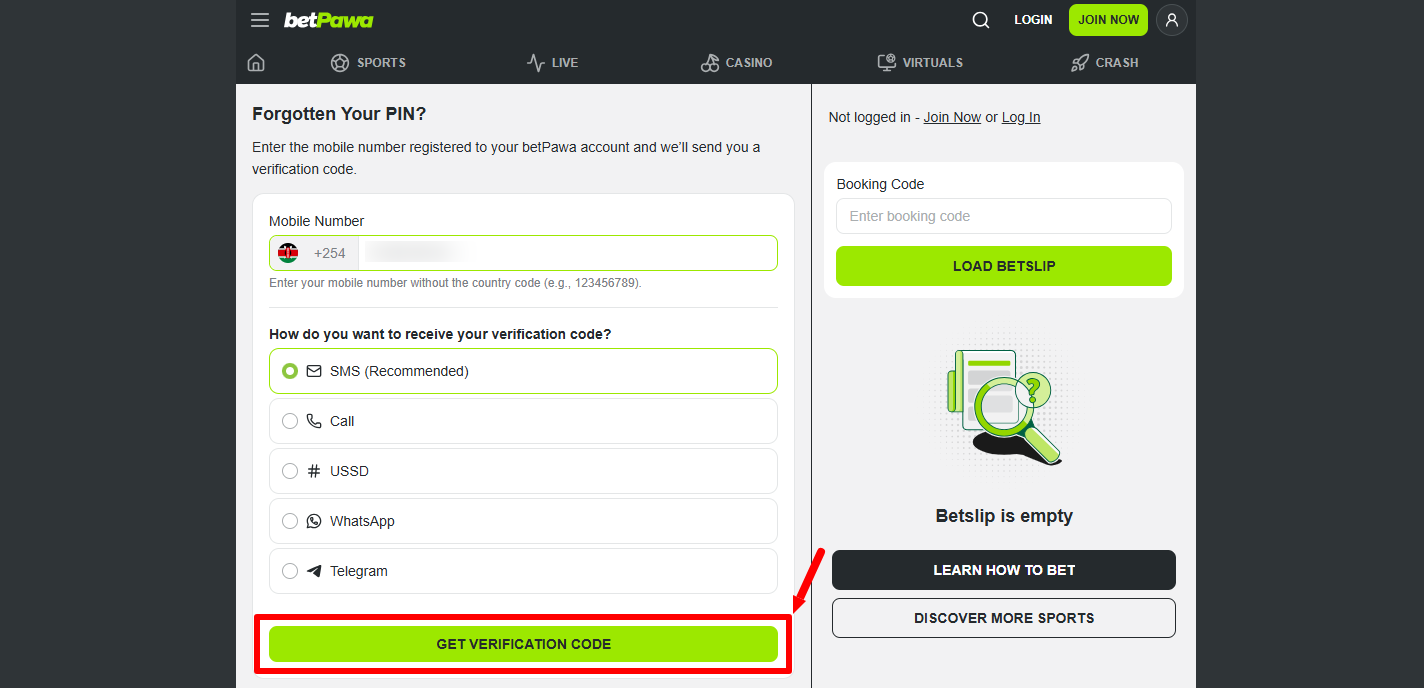Open the SPORTS tab
The image size is (1424, 688).
tap(368, 62)
